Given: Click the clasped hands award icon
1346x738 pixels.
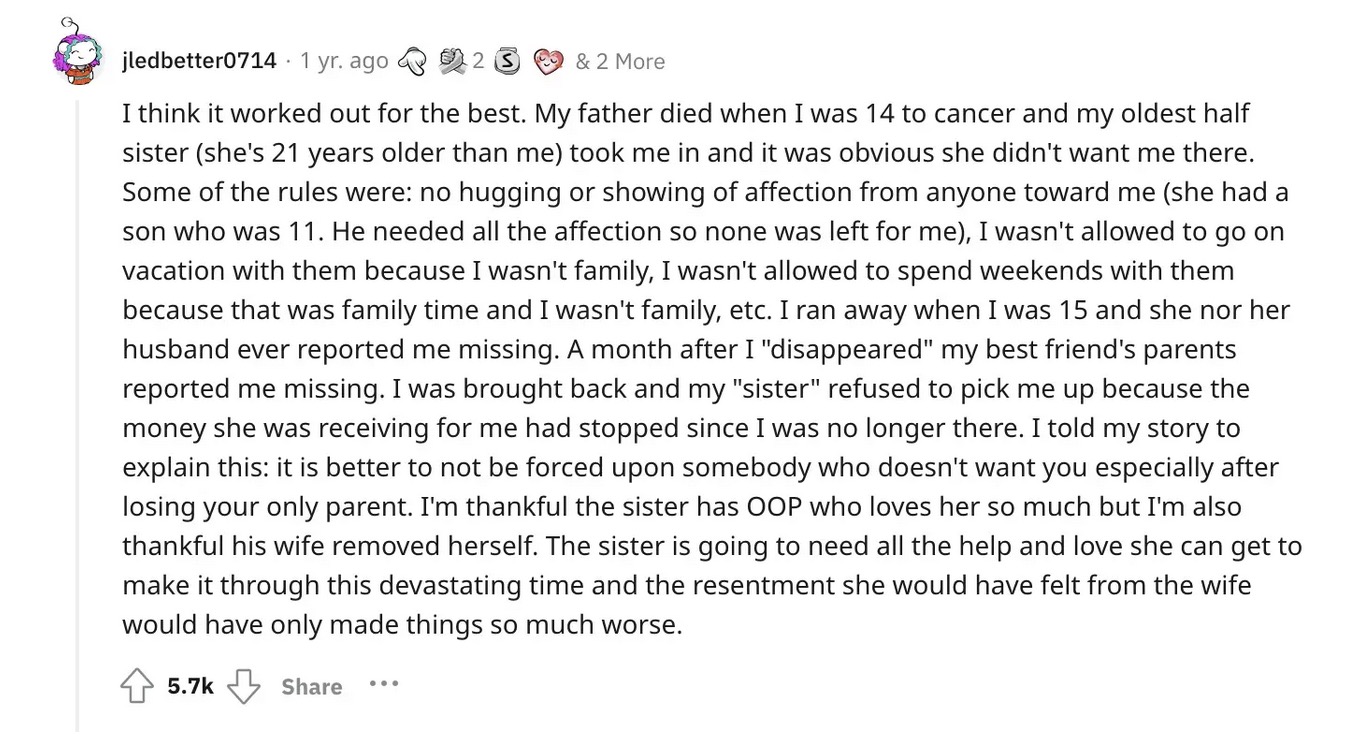Looking at the screenshot, I should click(x=449, y=61).
